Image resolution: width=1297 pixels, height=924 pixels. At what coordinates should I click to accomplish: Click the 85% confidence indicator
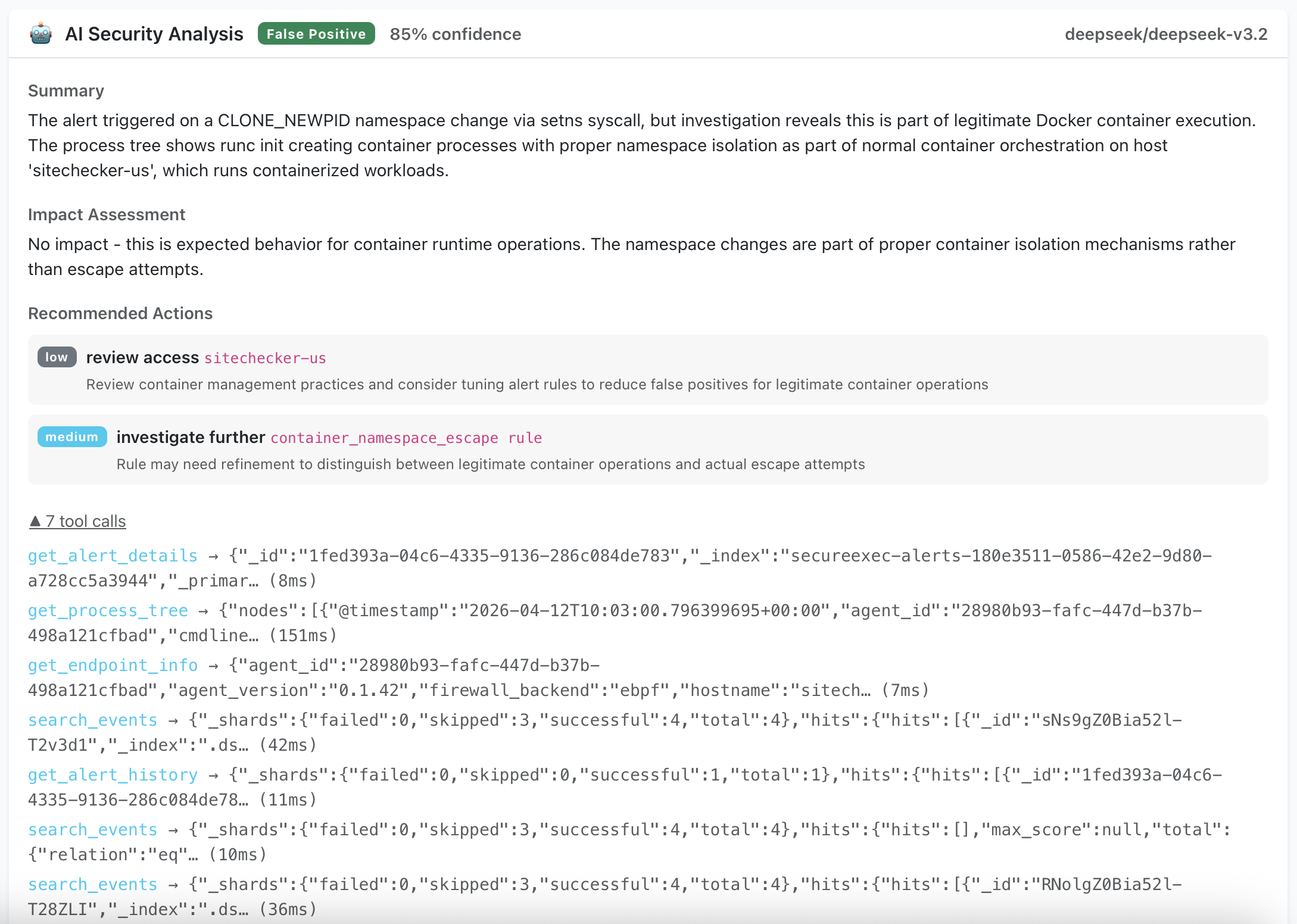(x=456, y=34)
